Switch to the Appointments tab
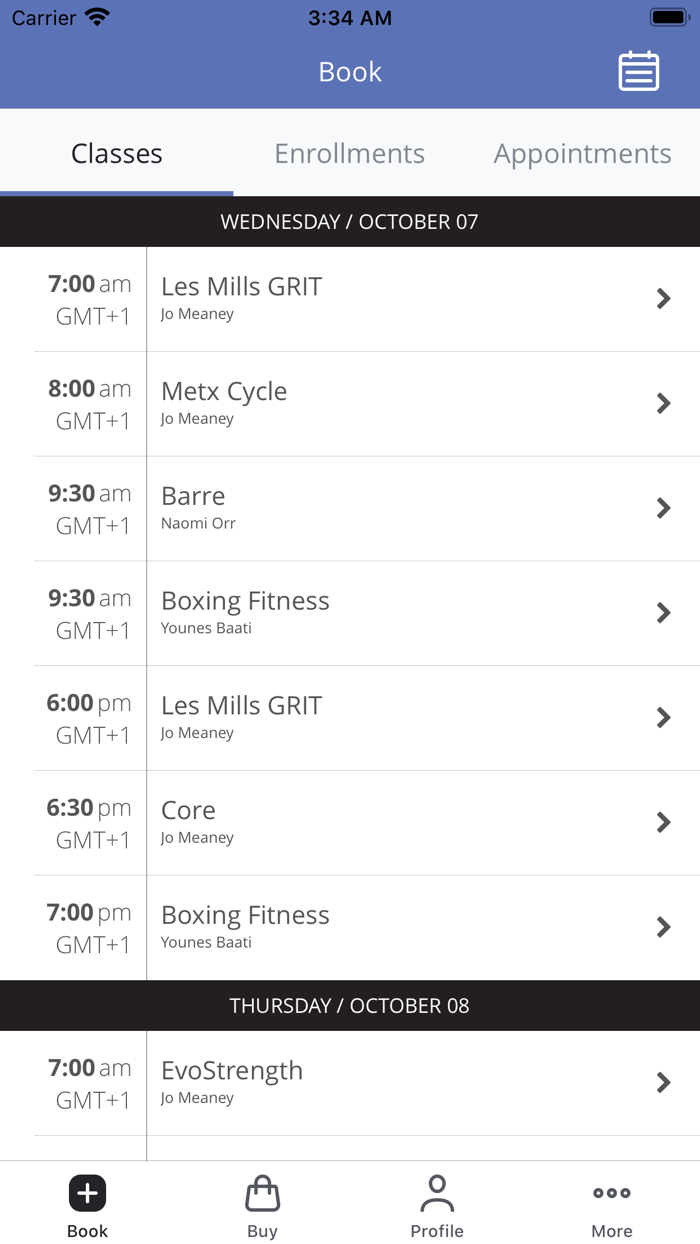700x1244 pixels. pos(582,153)
